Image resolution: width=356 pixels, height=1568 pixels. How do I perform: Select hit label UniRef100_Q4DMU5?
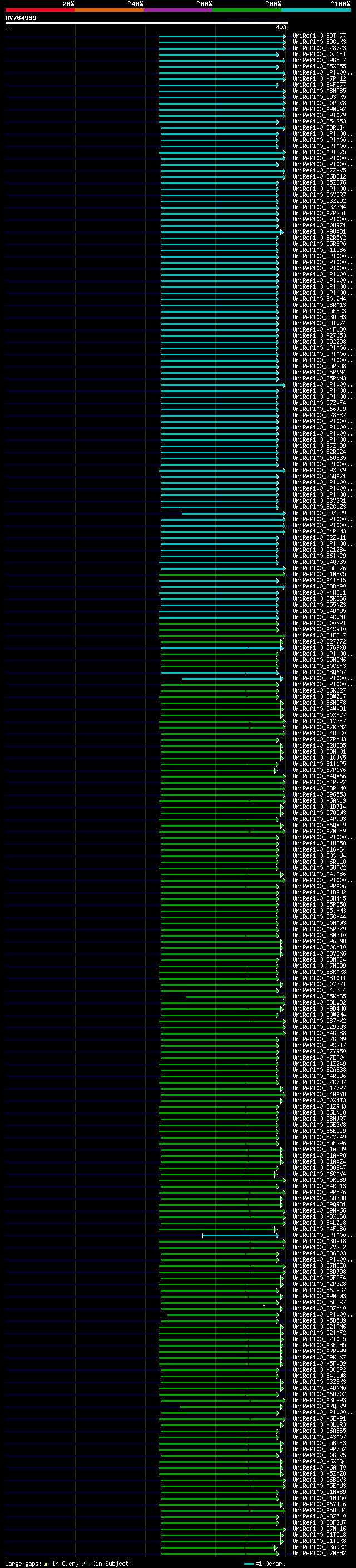[x=319, y=611]
